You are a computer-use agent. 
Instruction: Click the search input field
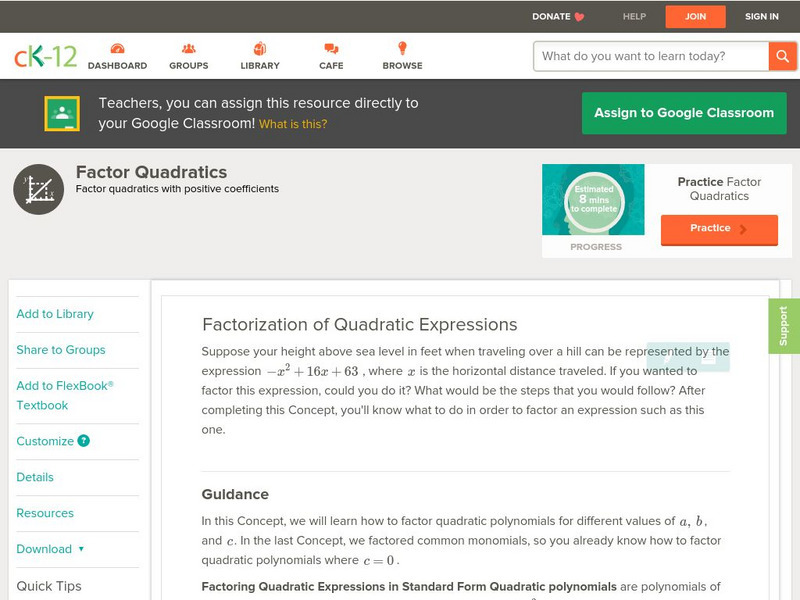pyautogui.click(x=651, y=56)
